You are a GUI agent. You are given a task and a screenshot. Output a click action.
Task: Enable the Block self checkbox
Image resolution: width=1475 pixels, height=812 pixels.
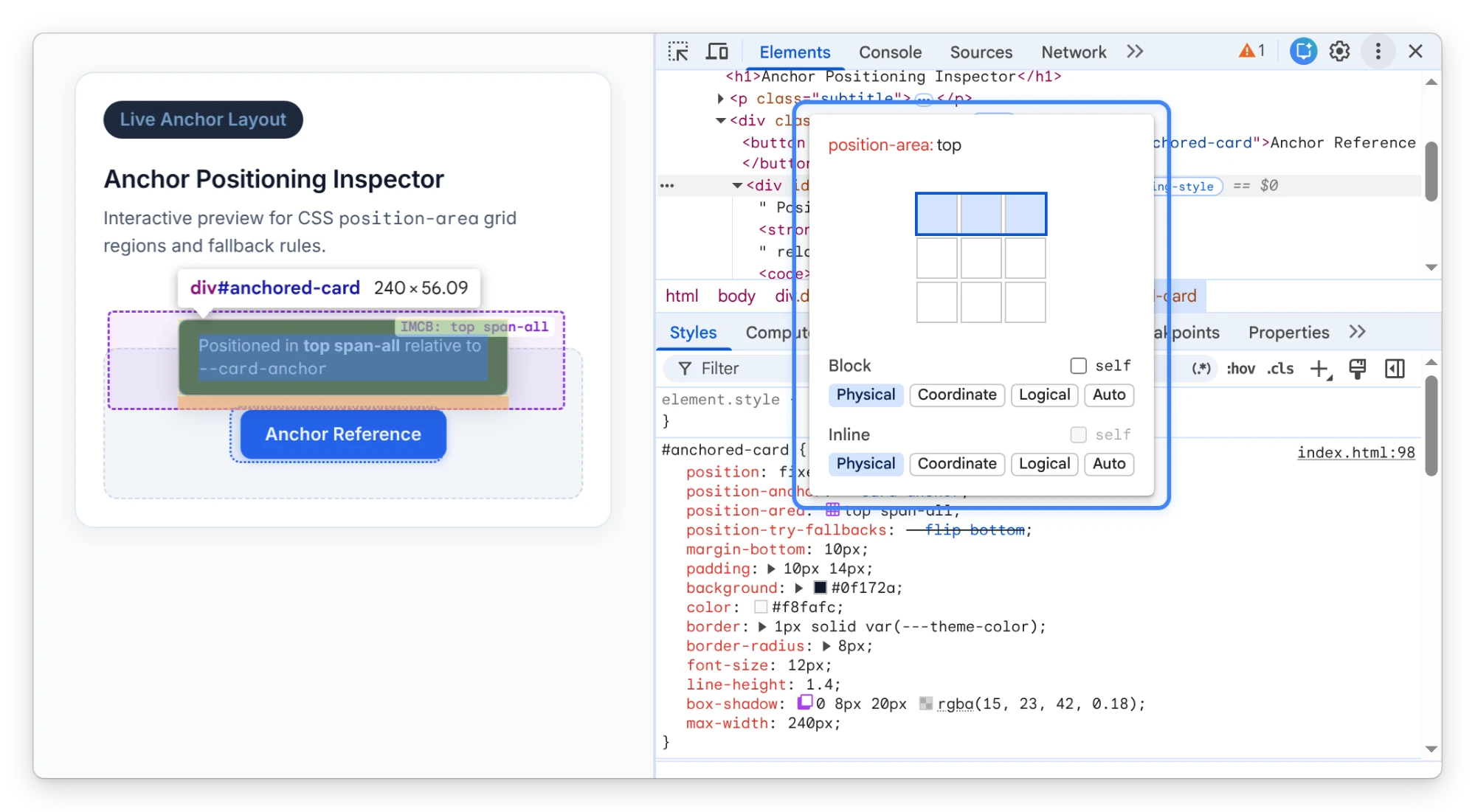tap(1078, 366)
